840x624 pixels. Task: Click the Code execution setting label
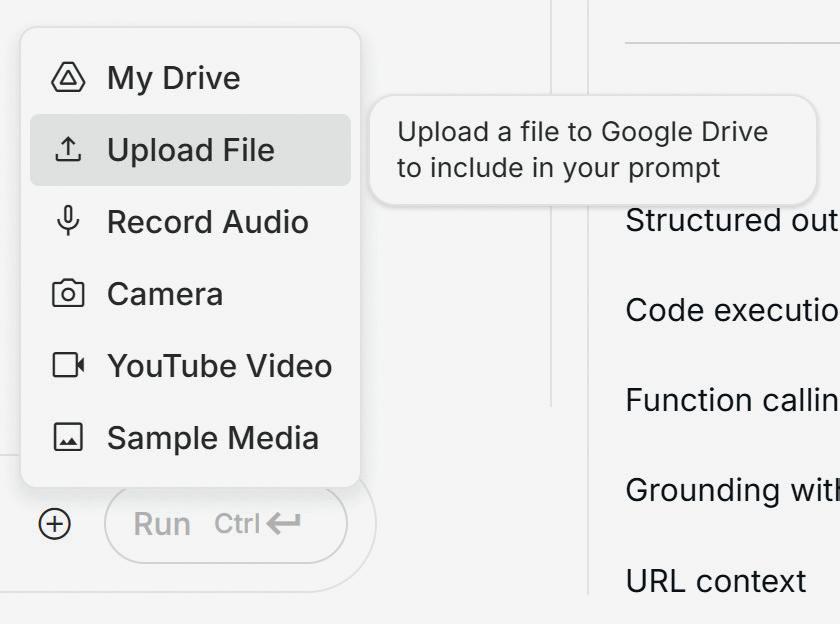[x=731, y=310]
